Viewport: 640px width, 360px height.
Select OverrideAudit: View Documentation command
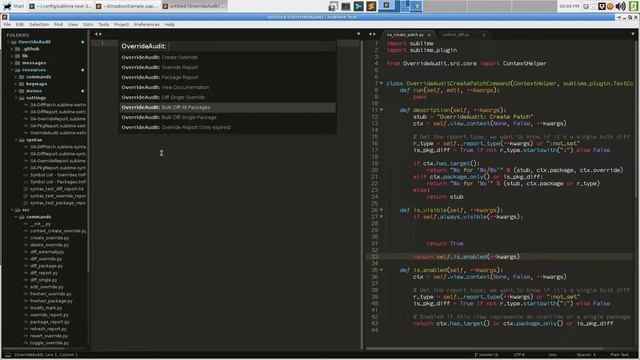point(228,87)
